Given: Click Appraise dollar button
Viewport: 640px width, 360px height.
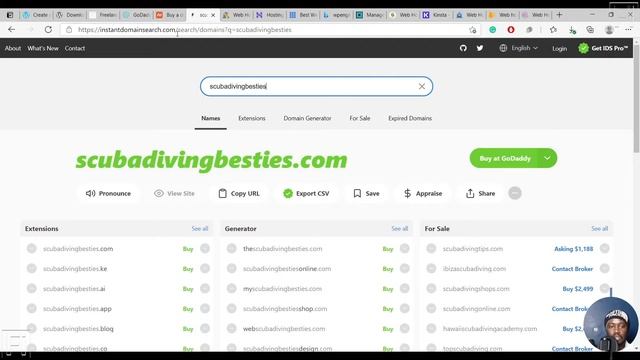Looking at the screenshot, I should tap(422, 193).
